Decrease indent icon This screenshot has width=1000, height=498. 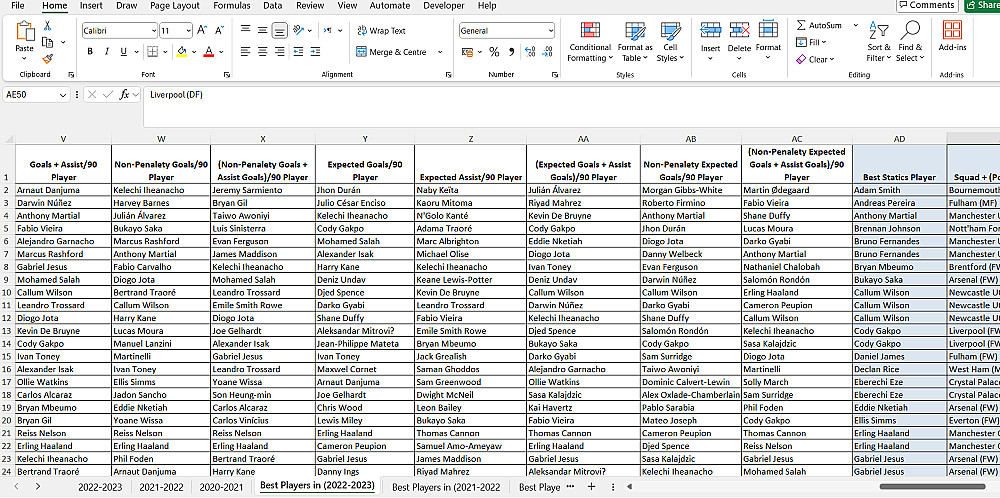[299, 52]
